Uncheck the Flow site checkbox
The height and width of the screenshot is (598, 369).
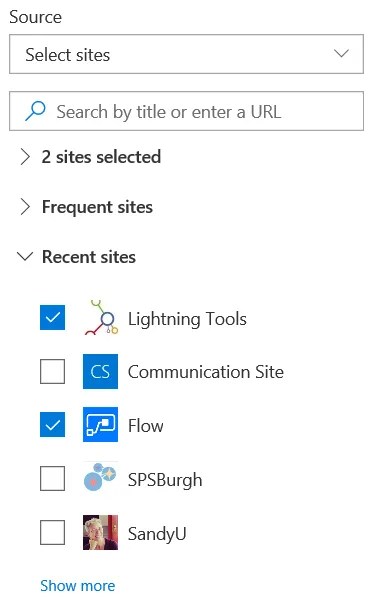click(53, 424)
